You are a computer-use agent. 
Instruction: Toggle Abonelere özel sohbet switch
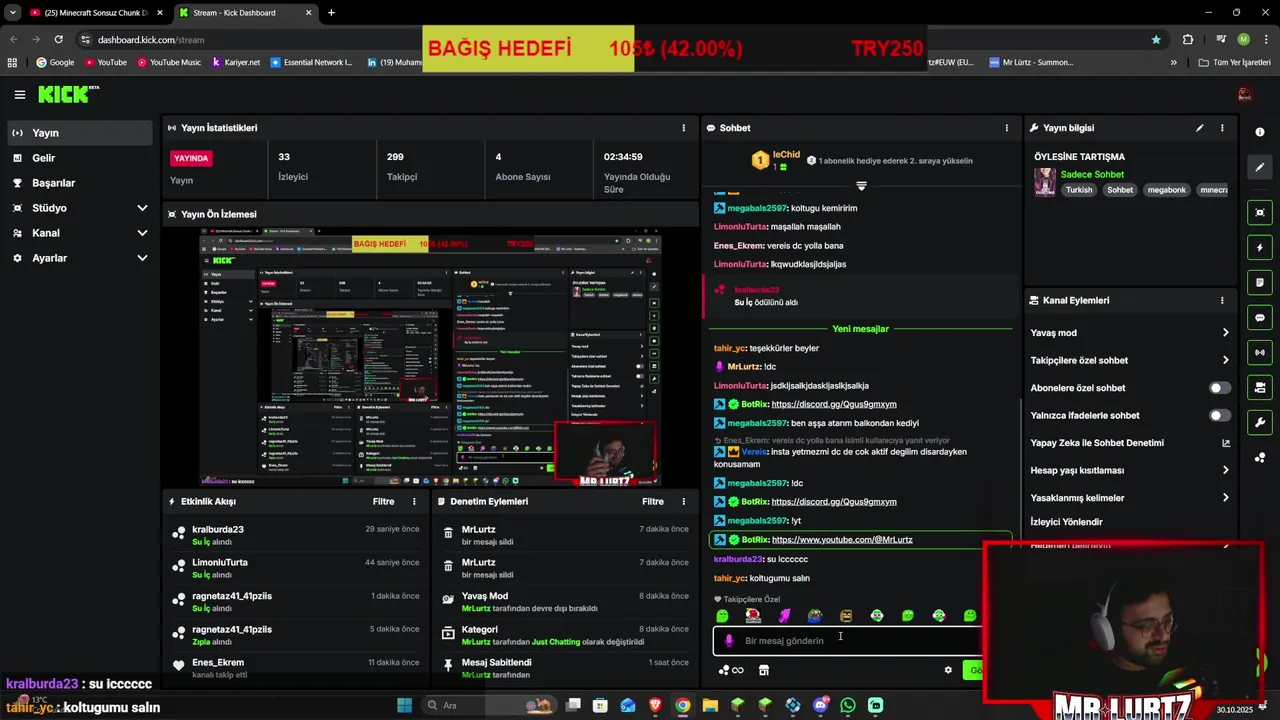1220,388
